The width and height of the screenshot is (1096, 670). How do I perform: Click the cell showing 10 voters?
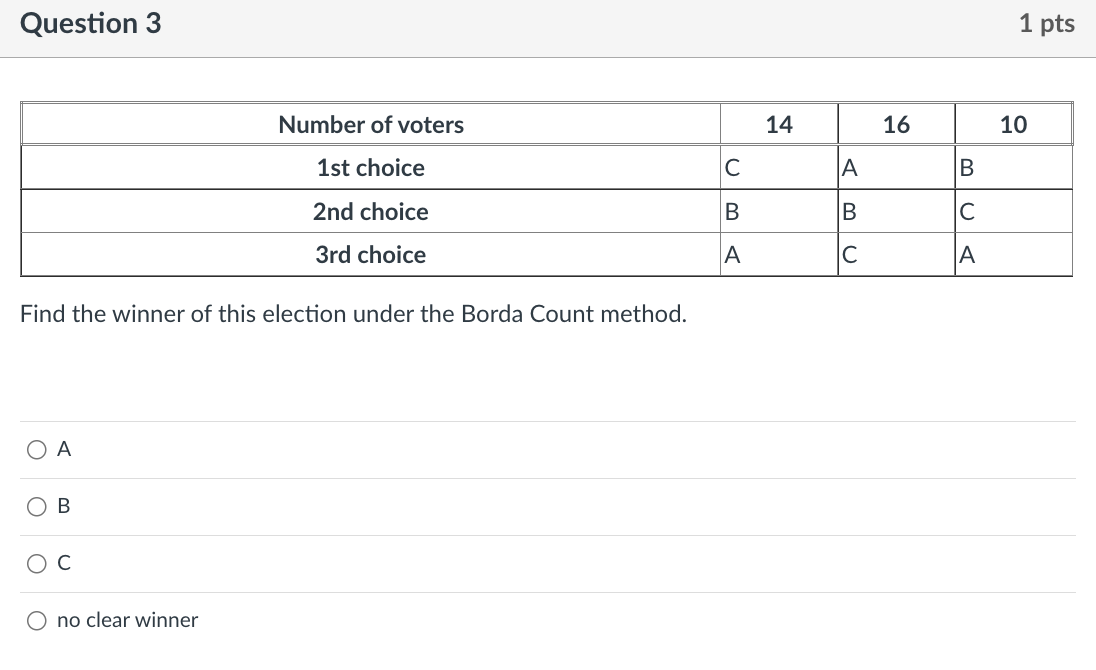[x=1013, y=124]
